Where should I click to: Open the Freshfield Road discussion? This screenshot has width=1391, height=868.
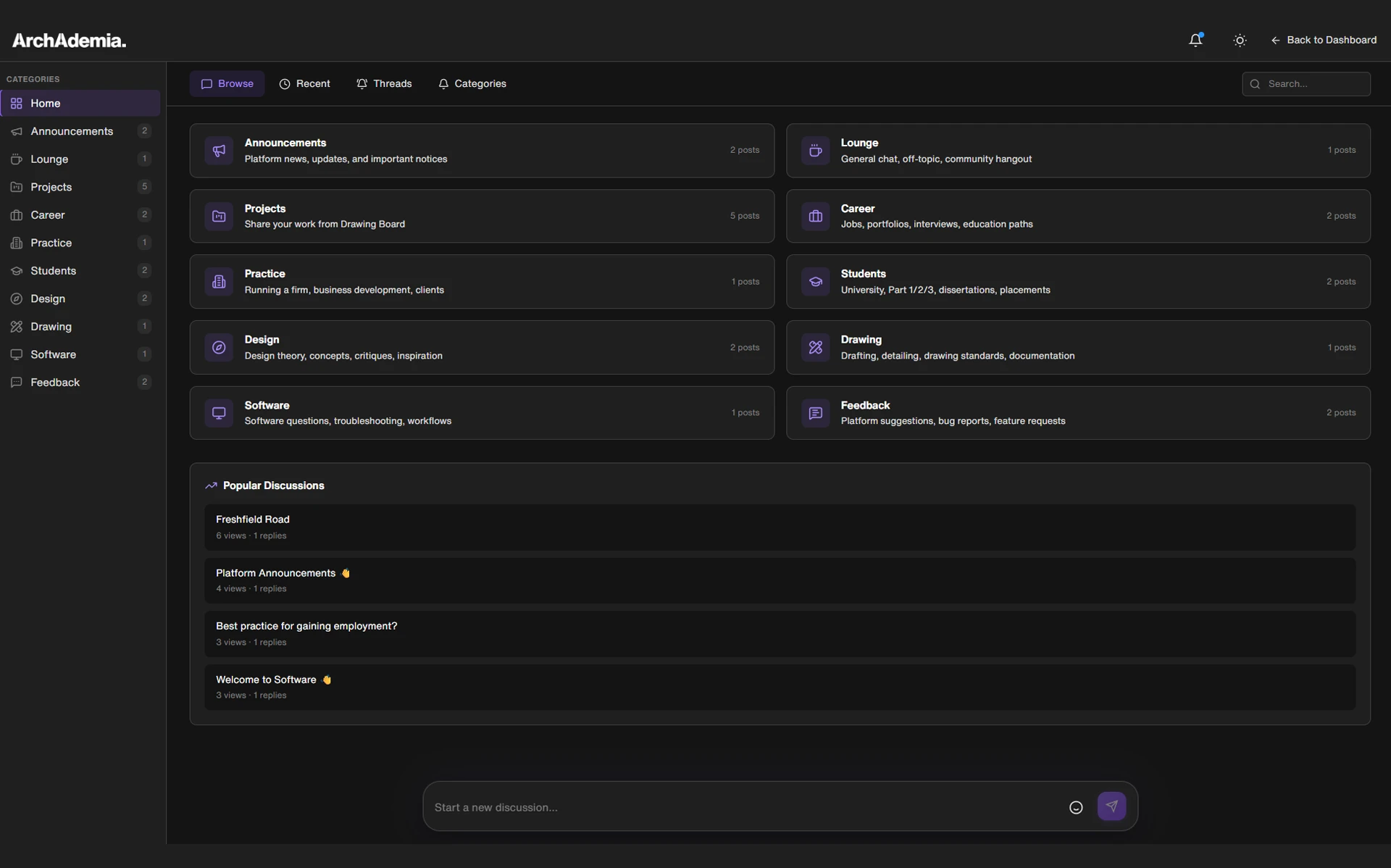[253, 519]
